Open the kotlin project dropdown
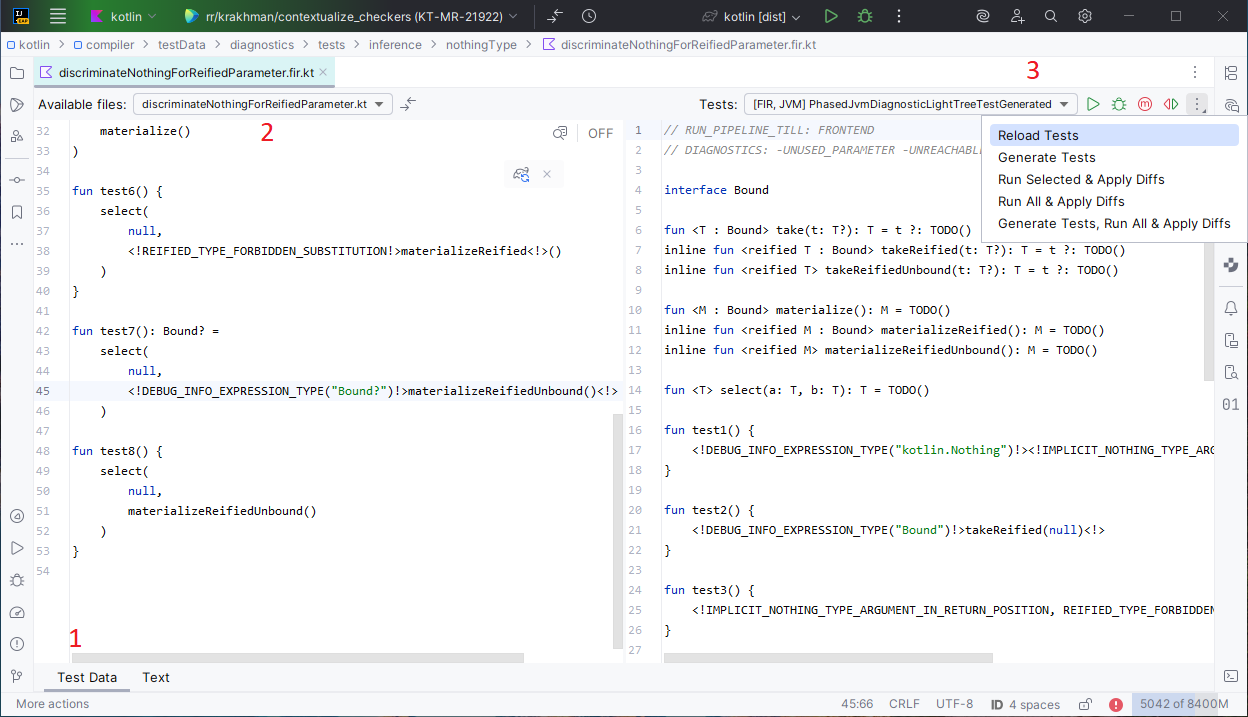The image size is (1248, 717). 123,16
